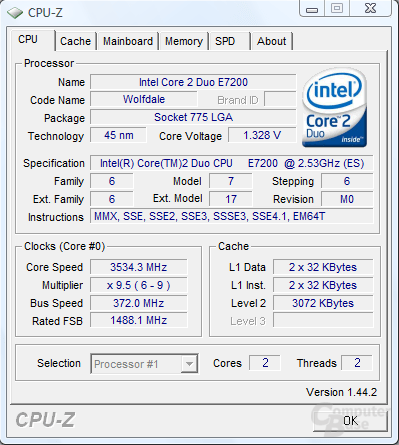The image size is (399, 445).
Task: Open the About tab
Action: coord(271,41)
